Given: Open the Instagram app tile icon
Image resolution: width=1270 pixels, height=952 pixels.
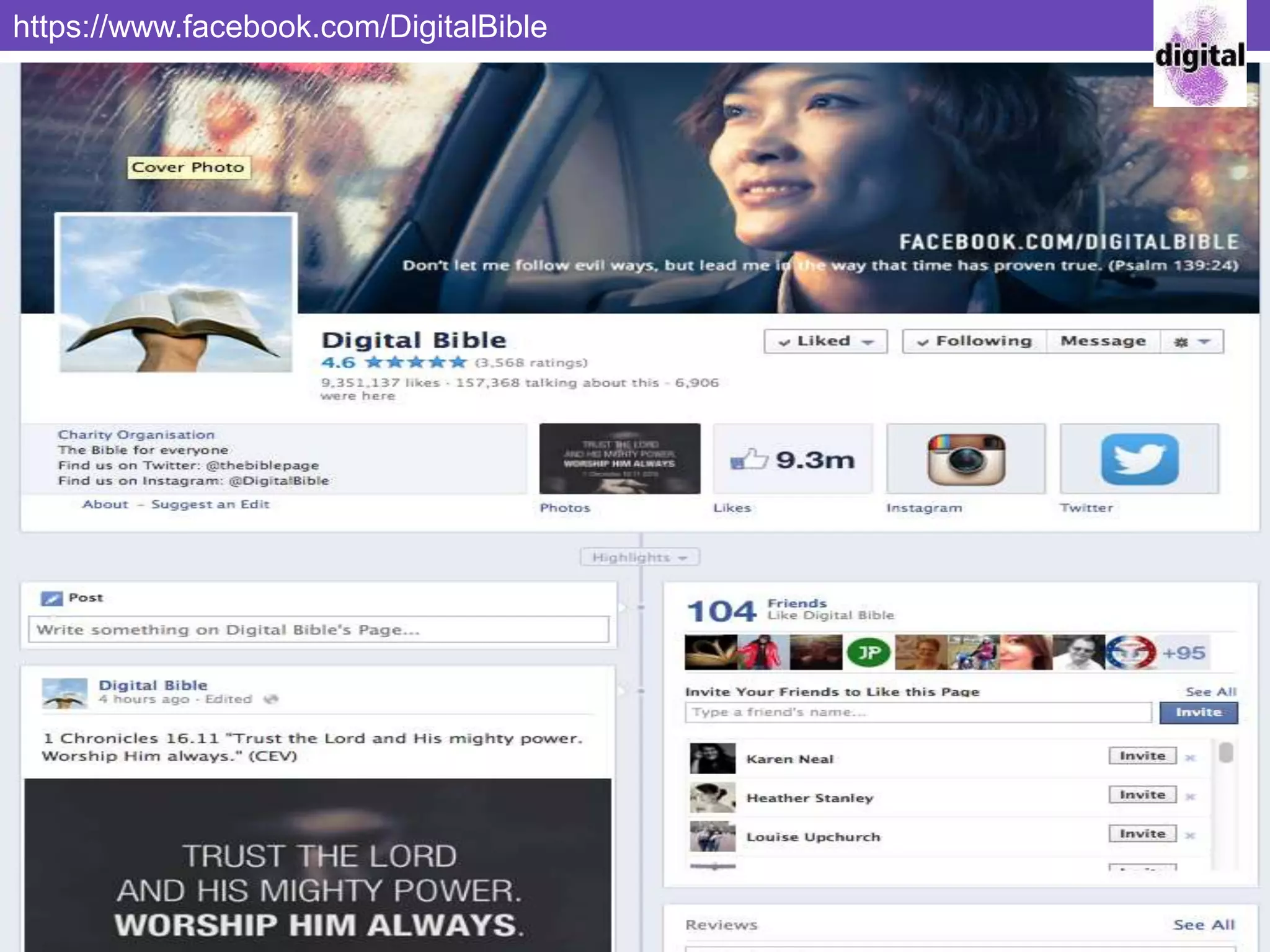Looking at the screenshot, I should pos(966,459).
